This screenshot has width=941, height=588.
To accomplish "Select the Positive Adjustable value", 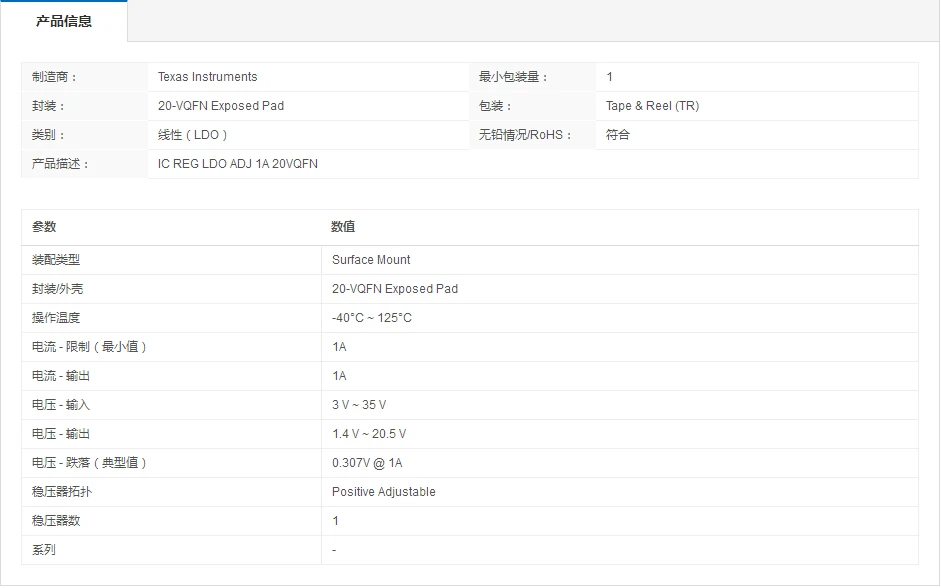I will [383, 492].
